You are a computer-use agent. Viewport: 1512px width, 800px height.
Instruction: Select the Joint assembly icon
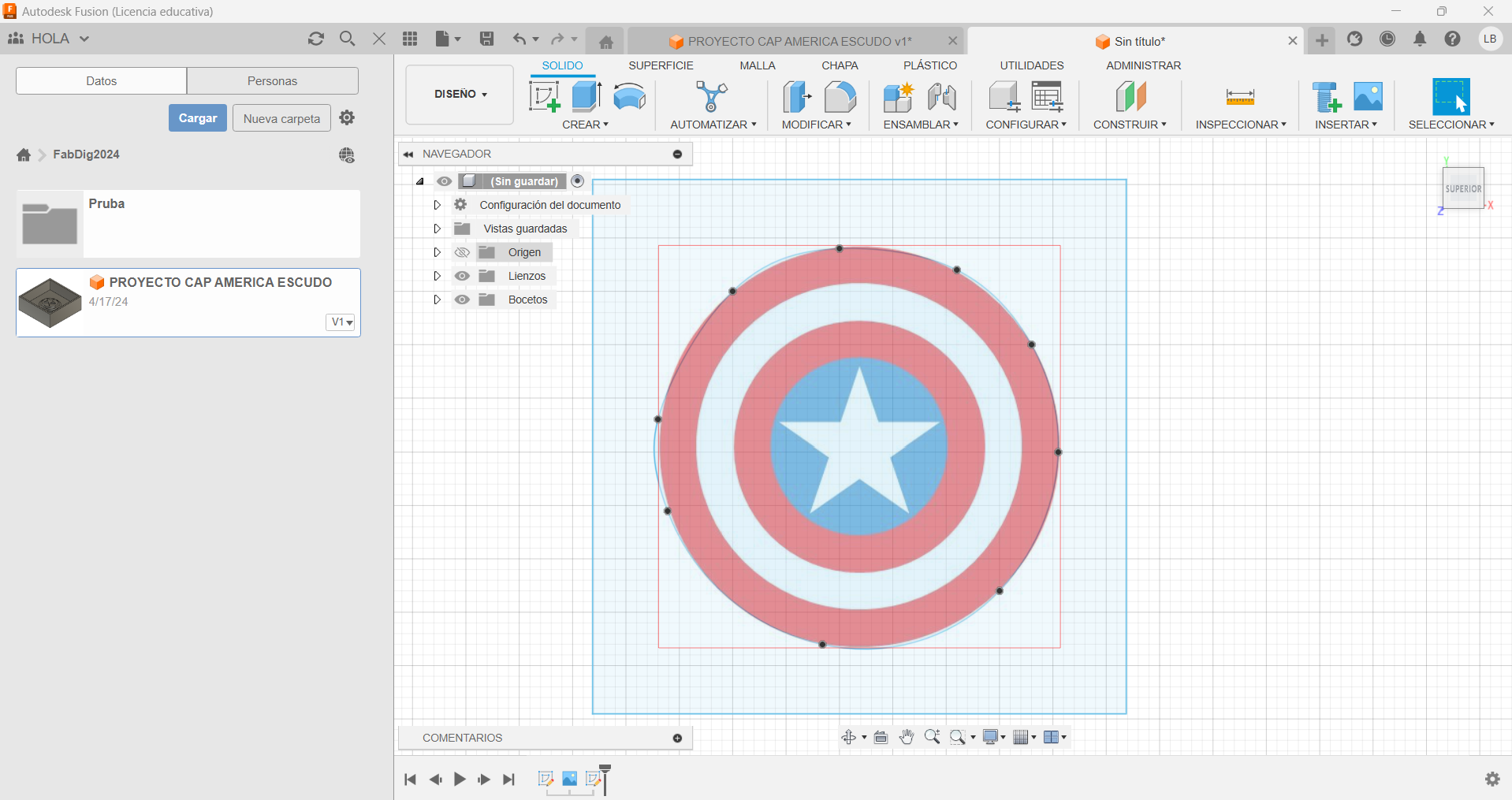point(942,97)
